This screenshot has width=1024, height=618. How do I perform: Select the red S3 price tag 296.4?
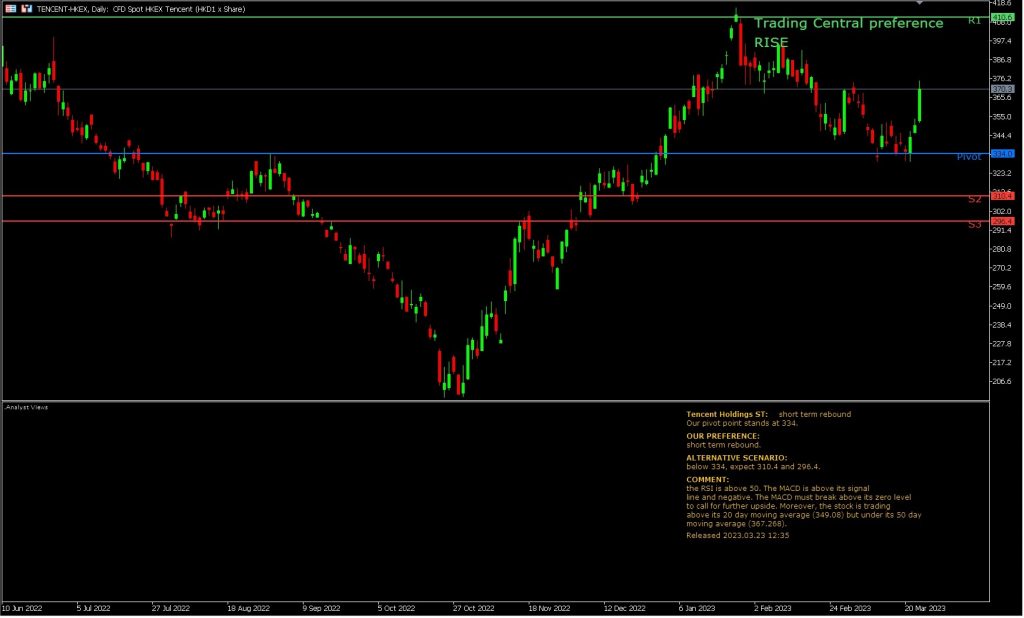1002,221
